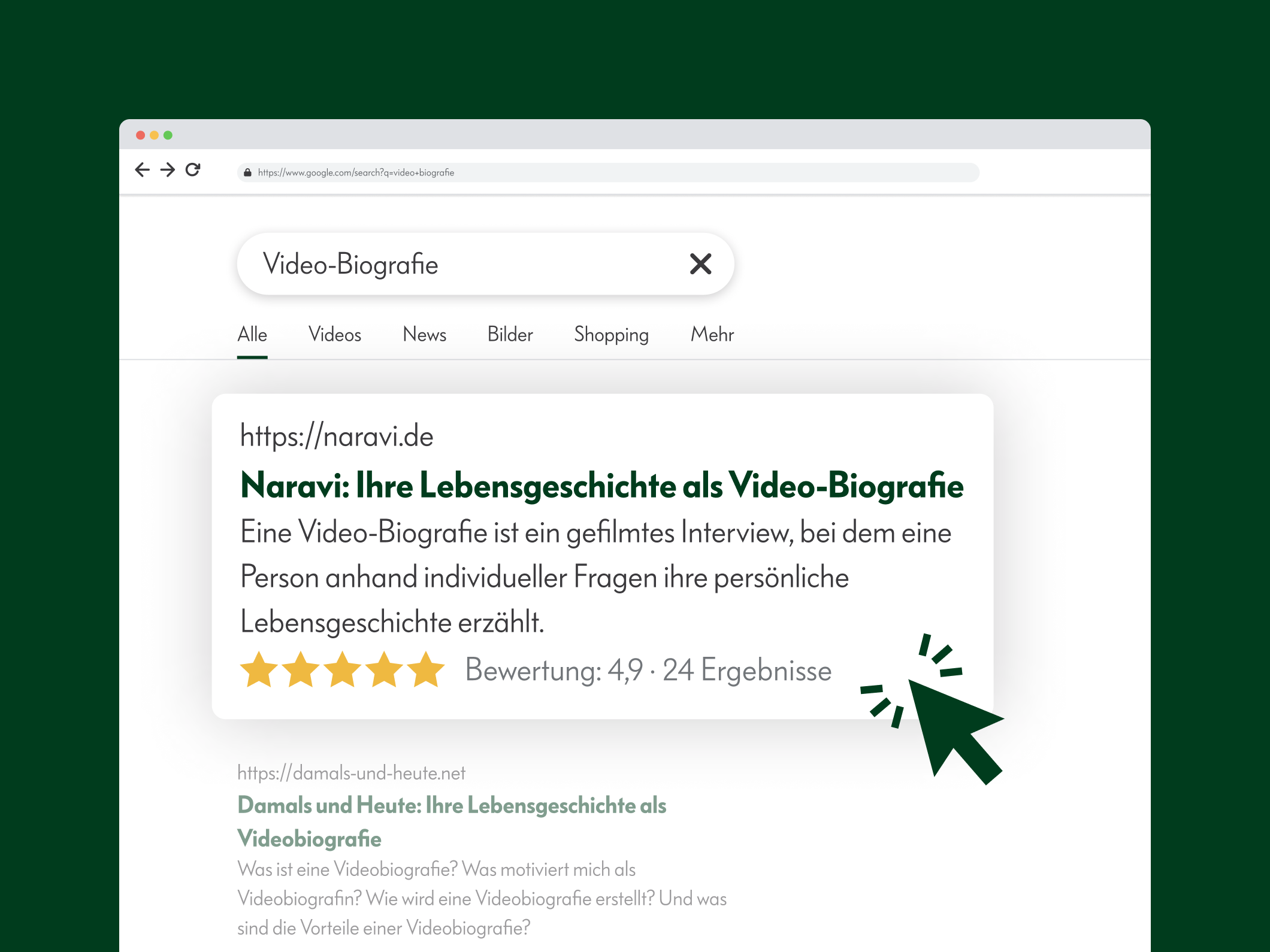
Task: Clear the search with the X icon
Action: 700,264
